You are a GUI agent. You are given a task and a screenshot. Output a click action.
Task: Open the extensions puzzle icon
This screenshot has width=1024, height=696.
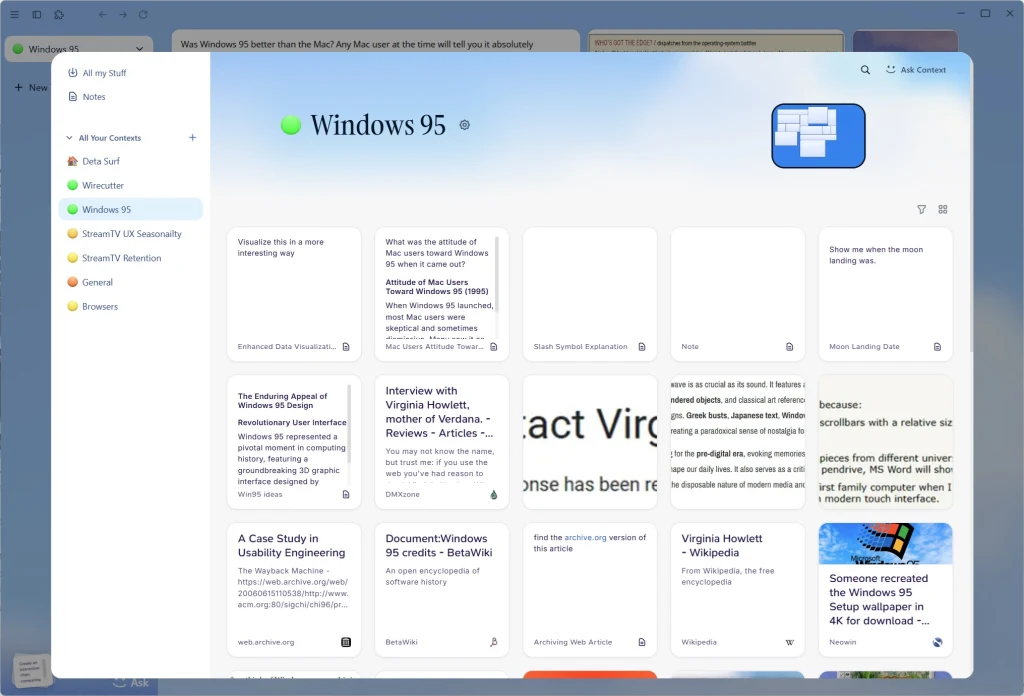[x=59, y=14]
